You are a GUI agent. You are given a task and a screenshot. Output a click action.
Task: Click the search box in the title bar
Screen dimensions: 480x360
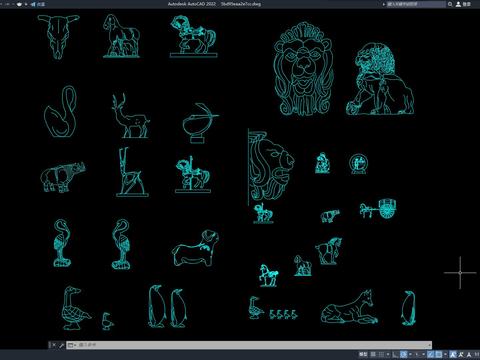click(x=415, y=4)
